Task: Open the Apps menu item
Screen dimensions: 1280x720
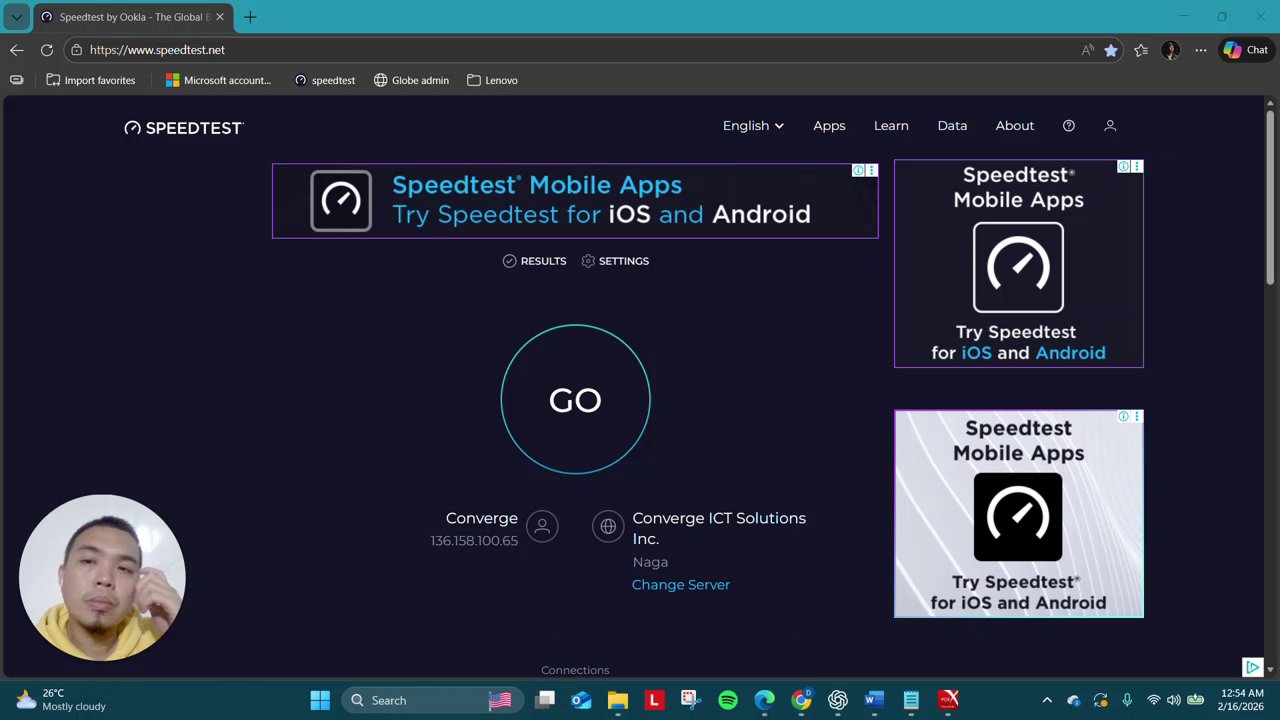Action: [x=829, y=126]
